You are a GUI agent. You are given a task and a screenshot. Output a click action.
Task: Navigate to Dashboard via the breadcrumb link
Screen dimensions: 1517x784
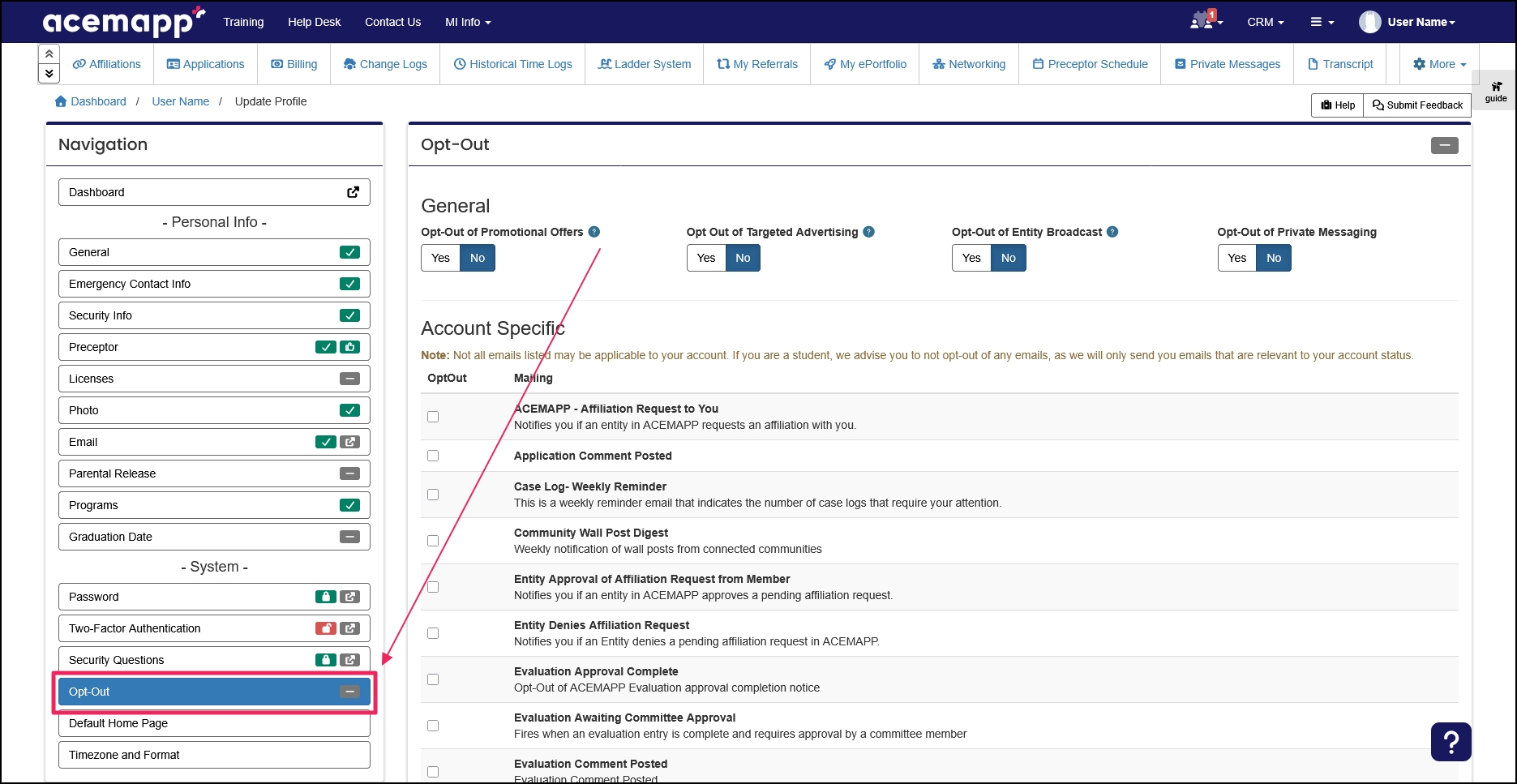(x=97, y=101)
